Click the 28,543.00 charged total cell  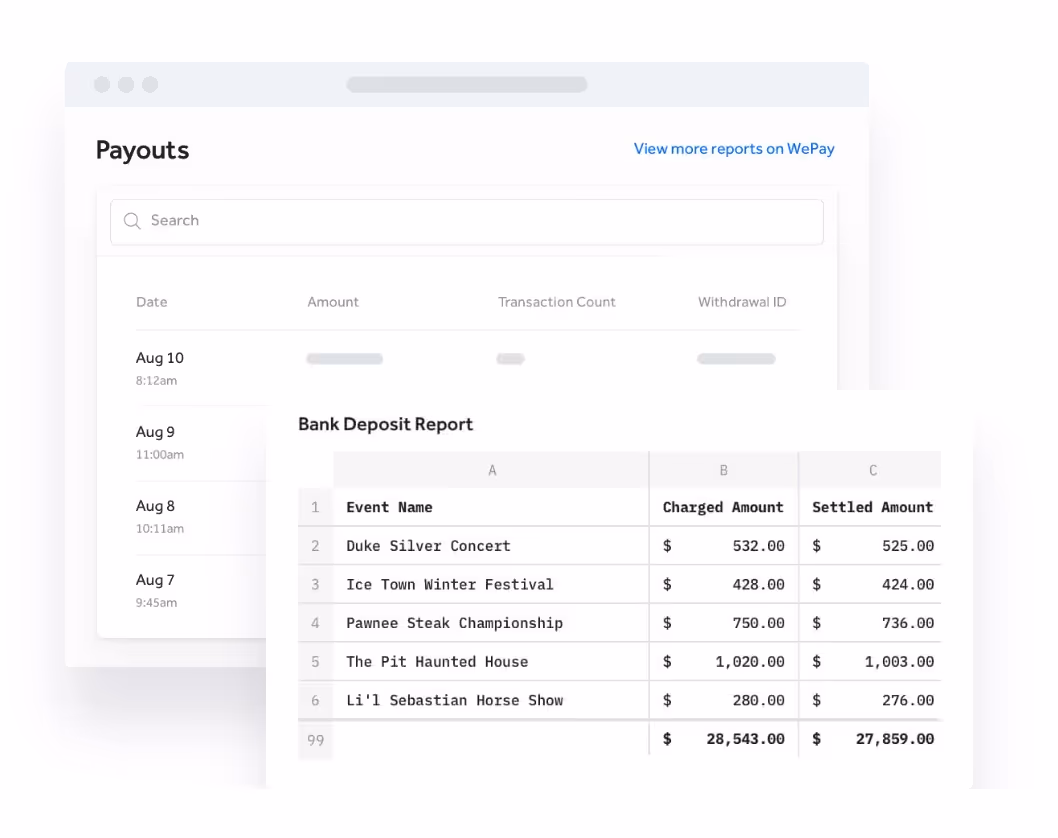pyautogui.click(x=723, y=739)
